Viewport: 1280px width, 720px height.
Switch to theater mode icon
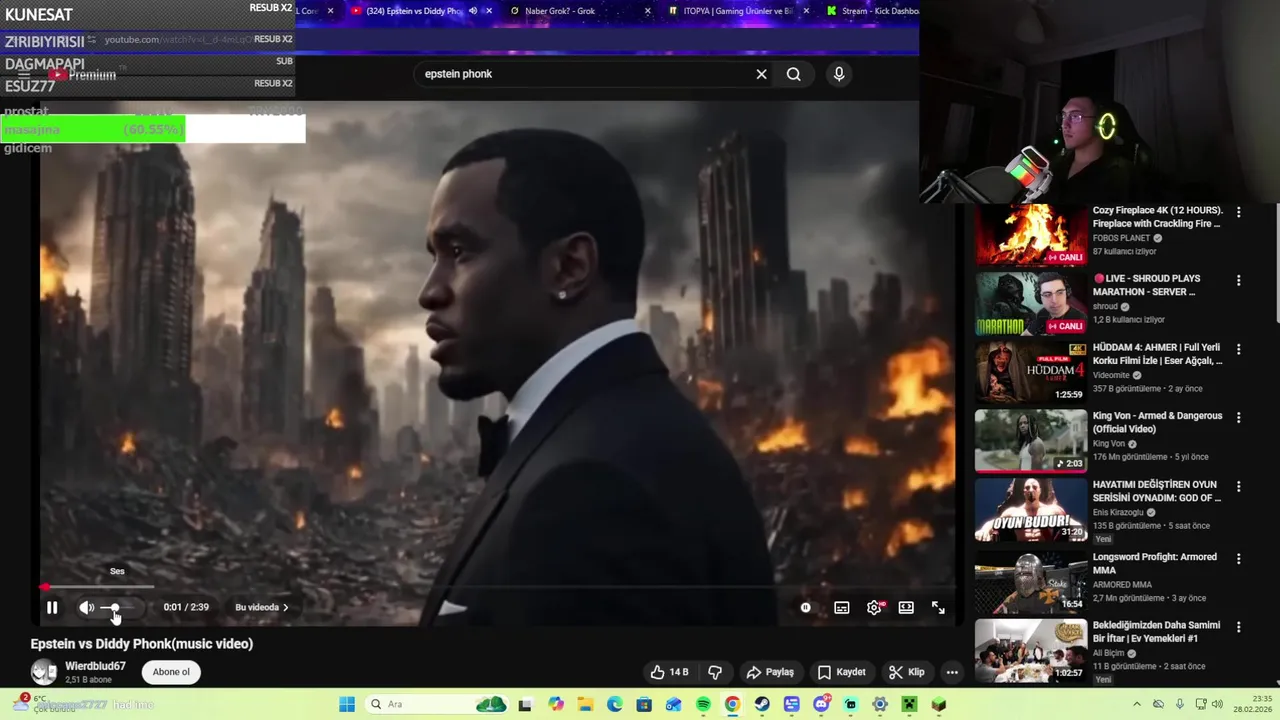pos(906,607)
